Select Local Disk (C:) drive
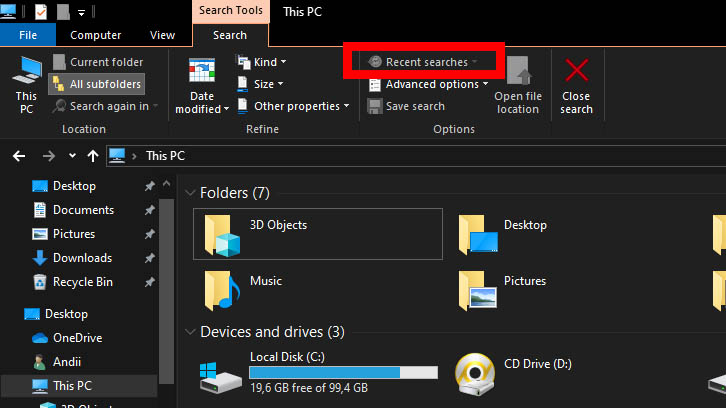726x408 pixels. (x=319, y=374)
